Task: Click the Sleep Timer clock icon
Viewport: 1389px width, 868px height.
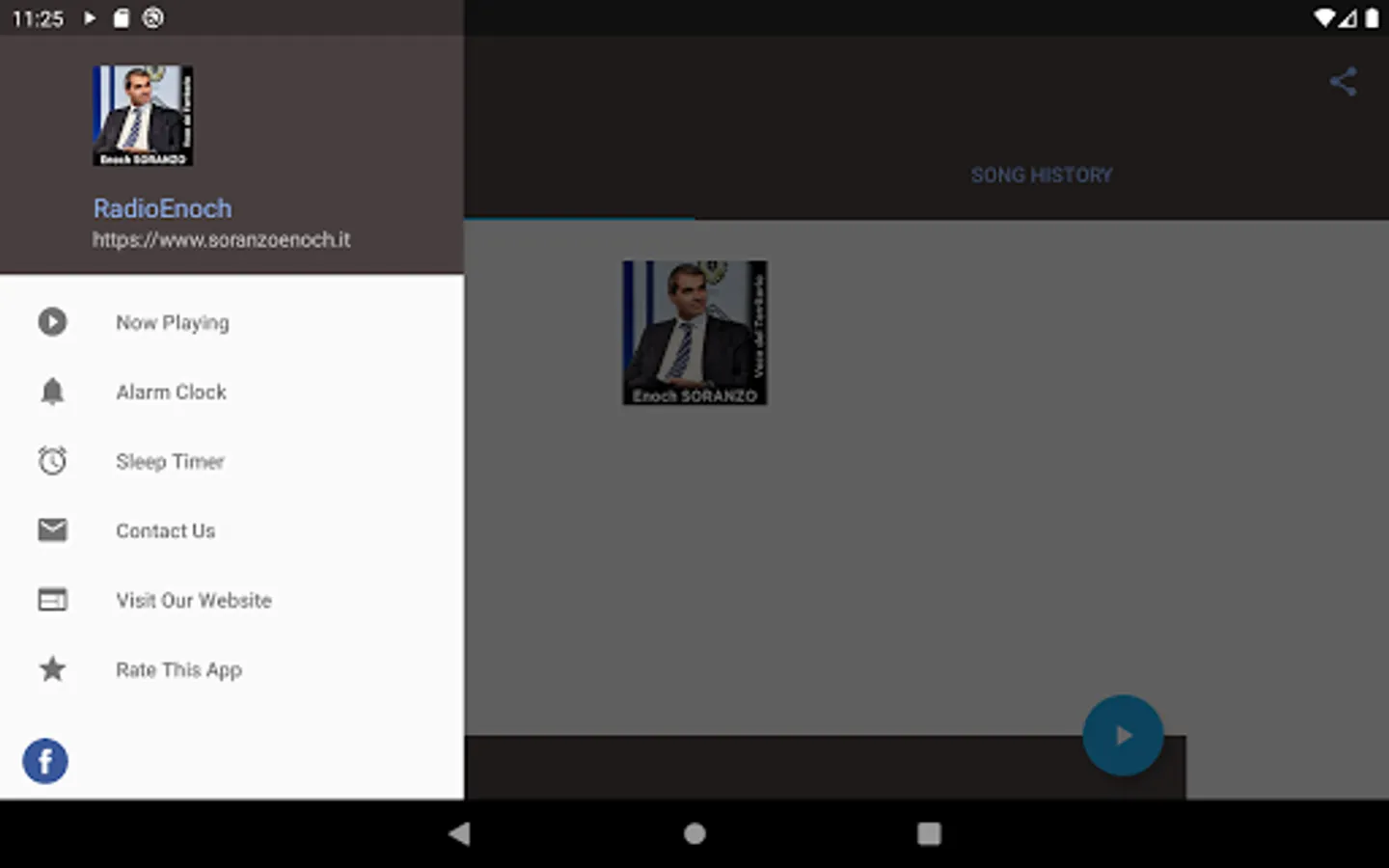Action: pyautogui.click(x=52, y=461)
